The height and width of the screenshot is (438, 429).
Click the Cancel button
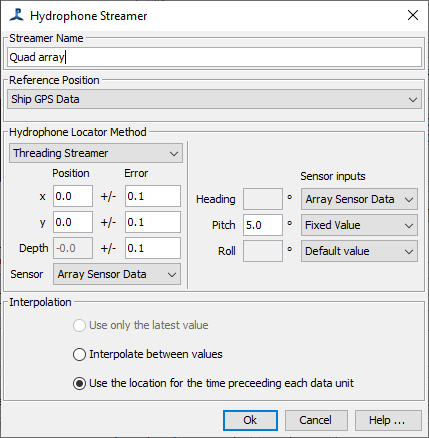316,420
